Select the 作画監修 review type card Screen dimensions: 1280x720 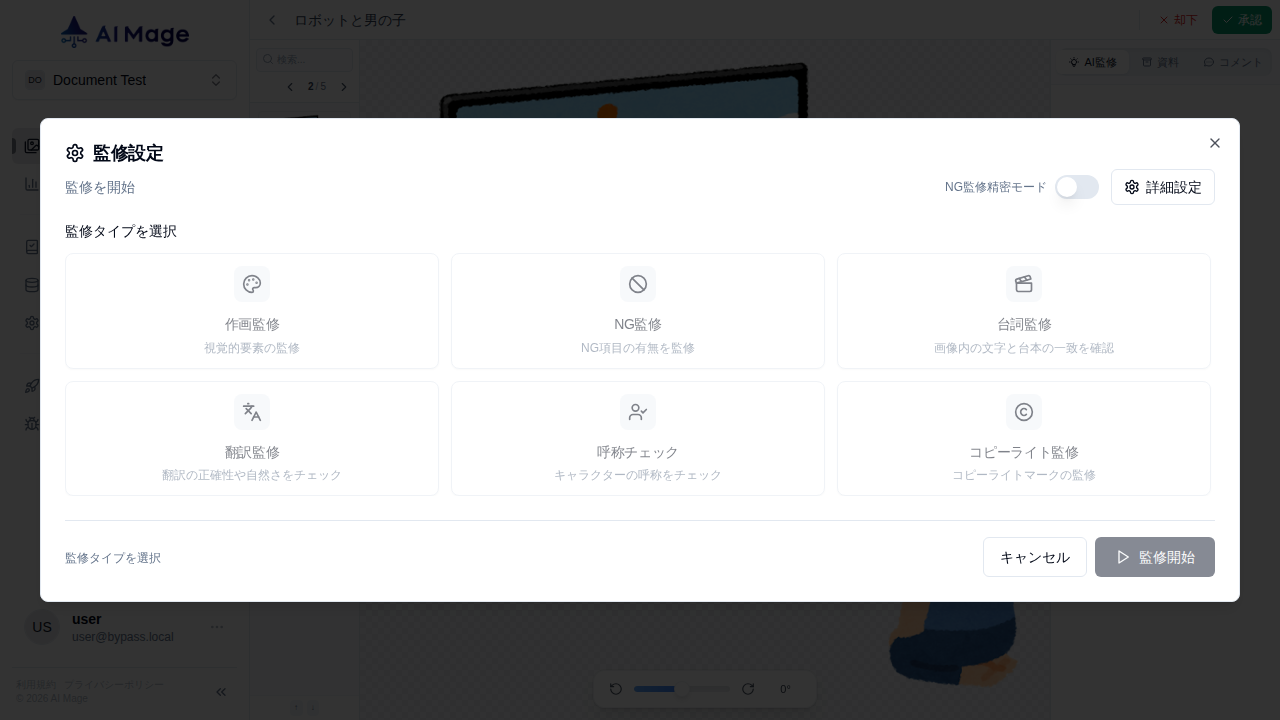tap(252, 311)
